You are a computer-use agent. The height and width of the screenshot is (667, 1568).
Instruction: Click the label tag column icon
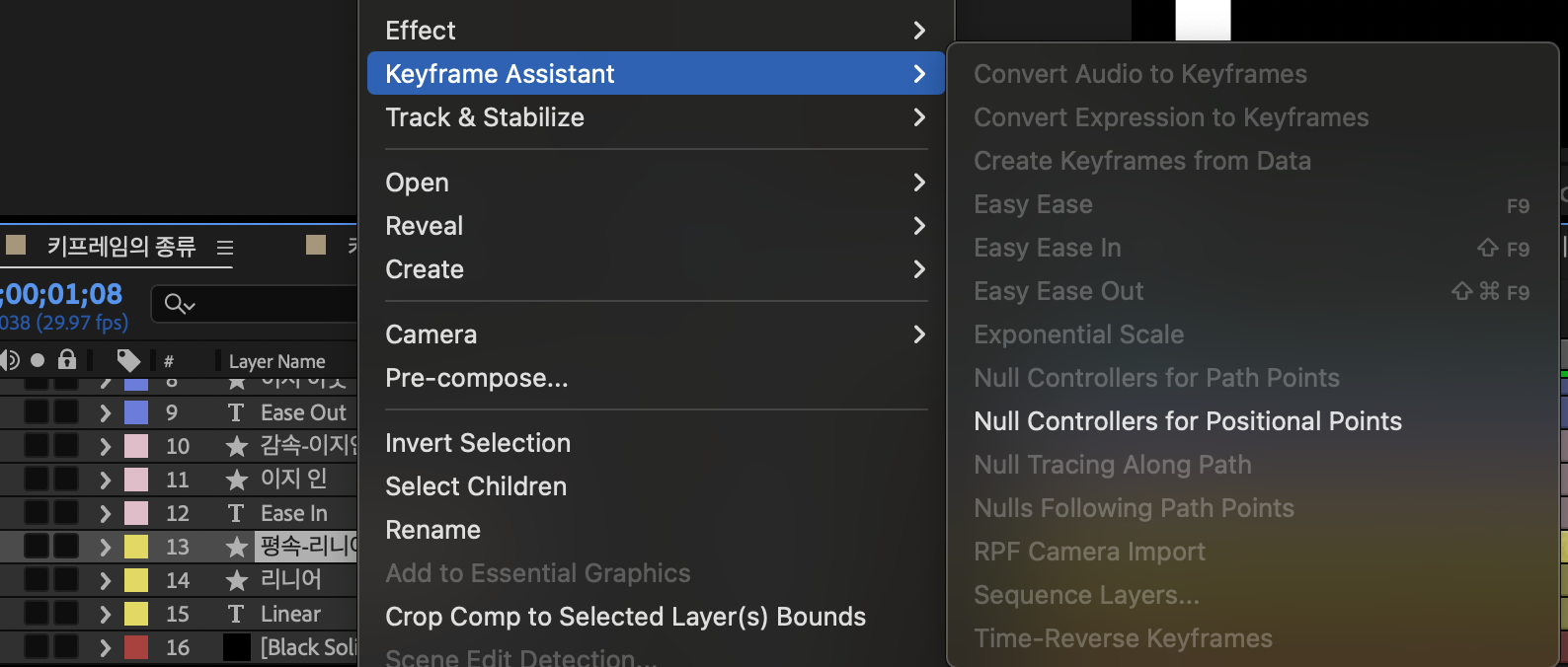click(128, 361)
